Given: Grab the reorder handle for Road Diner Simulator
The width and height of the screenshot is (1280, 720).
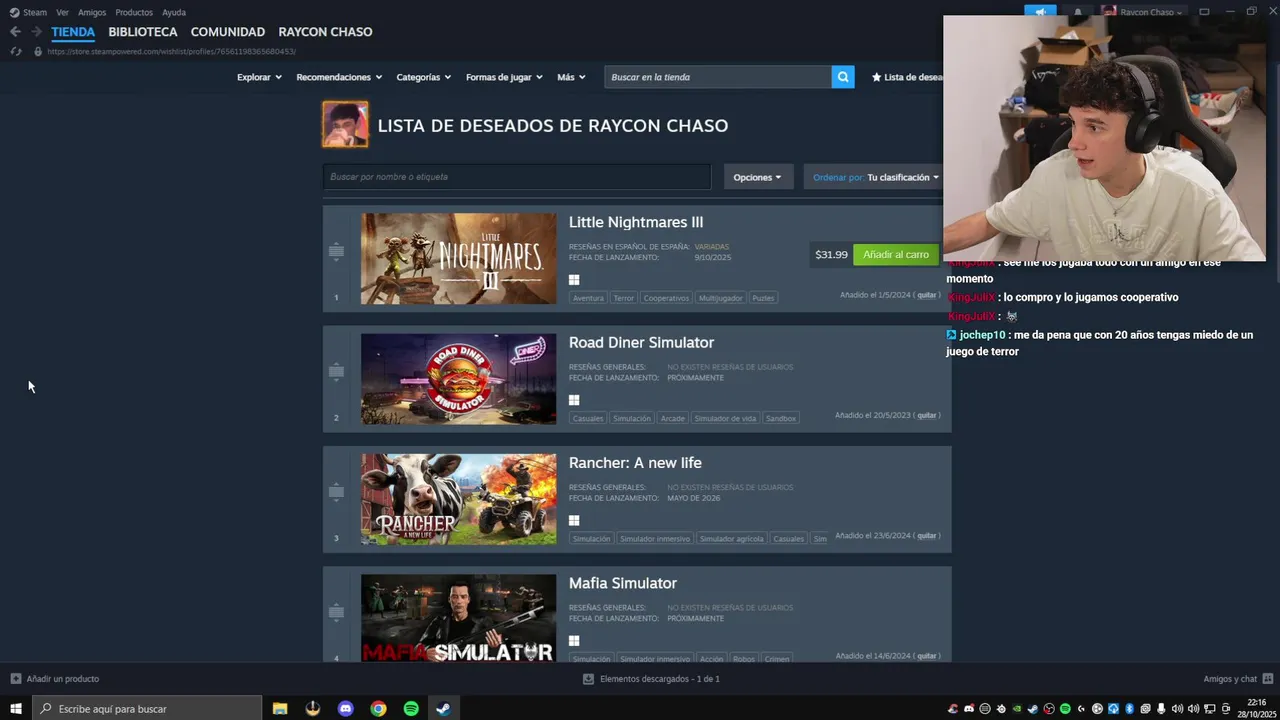Looking at the screenshot, I should point(336,372).
